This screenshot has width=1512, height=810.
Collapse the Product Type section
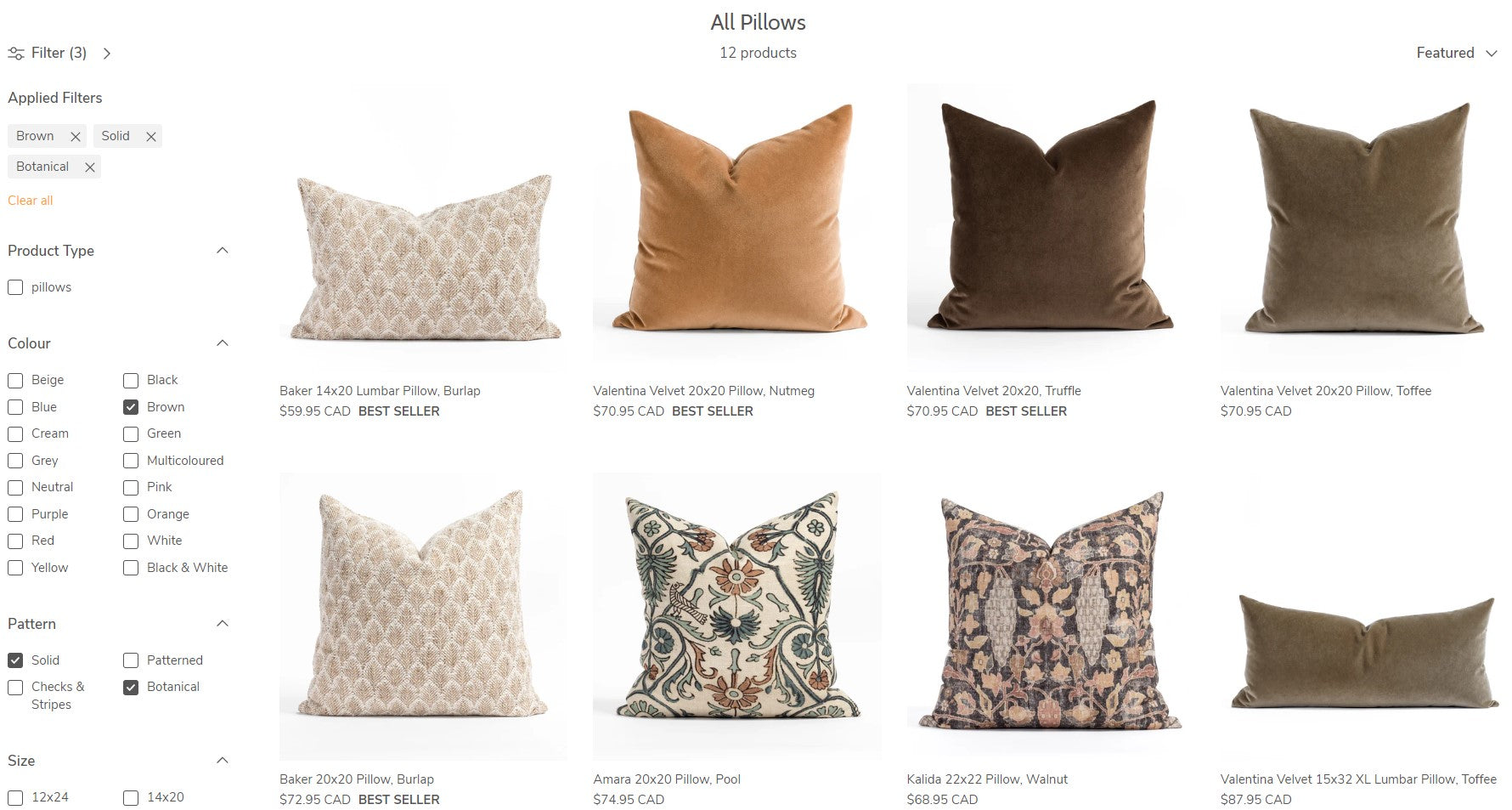pos(223,251)
